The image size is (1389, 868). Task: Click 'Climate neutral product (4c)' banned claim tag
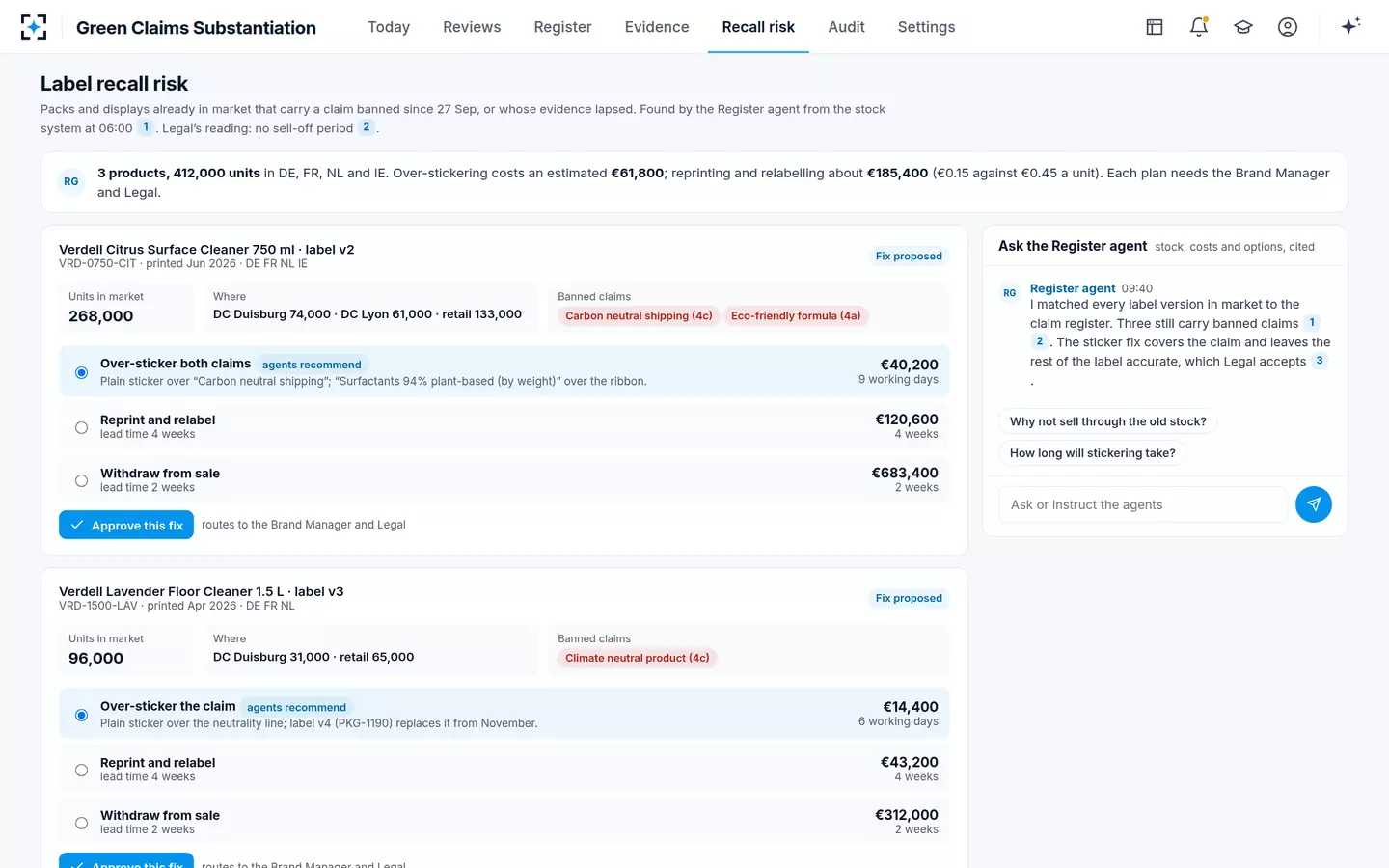tap(638, 658)
